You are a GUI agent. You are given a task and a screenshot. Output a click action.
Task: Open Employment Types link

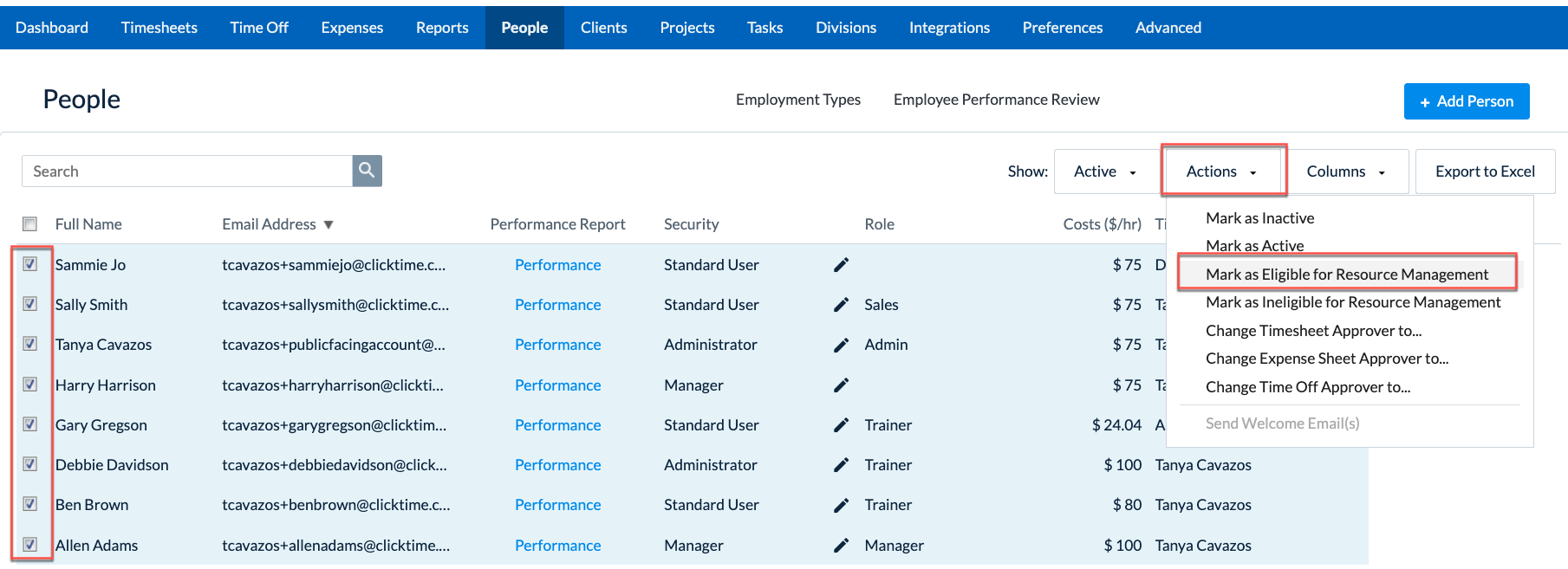click(x=798, y=100)
